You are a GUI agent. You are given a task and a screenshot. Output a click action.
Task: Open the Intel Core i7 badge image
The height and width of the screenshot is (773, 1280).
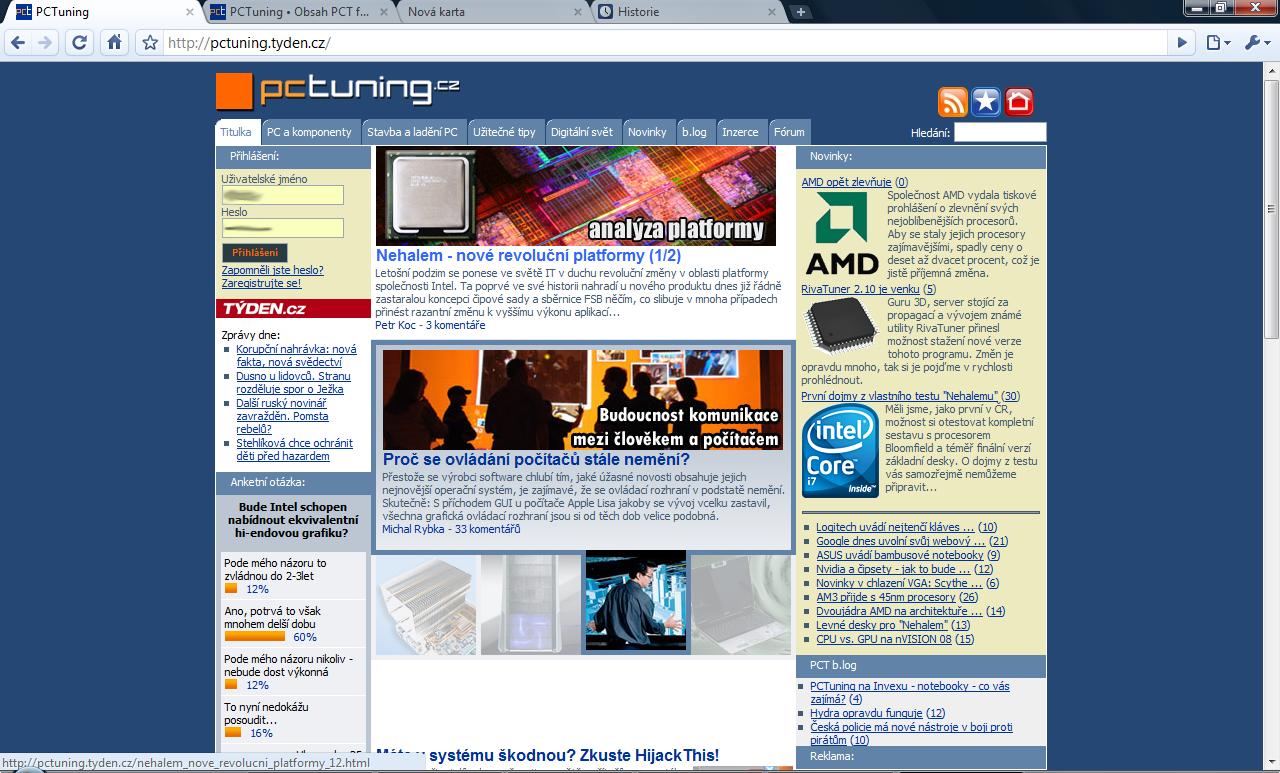[841, 451]
